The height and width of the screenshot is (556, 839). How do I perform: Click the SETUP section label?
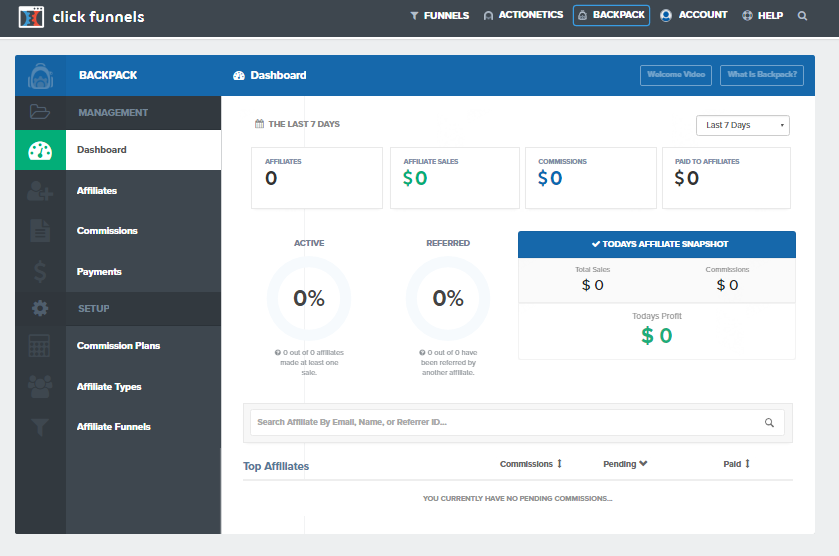94,309
